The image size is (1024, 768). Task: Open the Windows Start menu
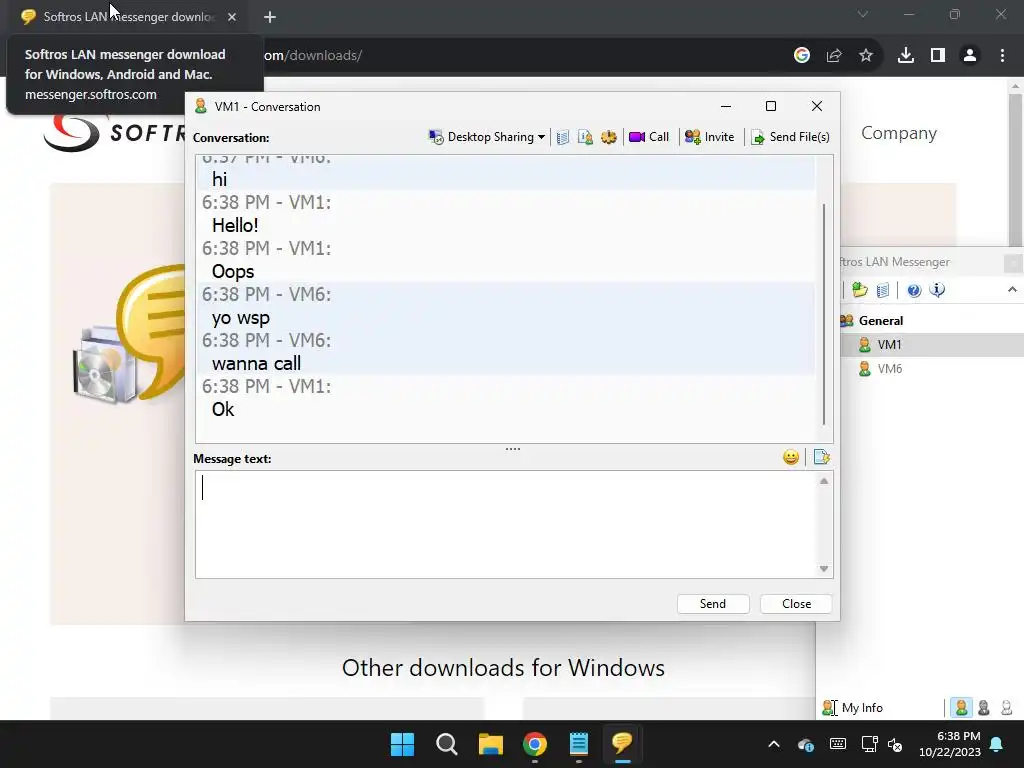pos(402,744)
